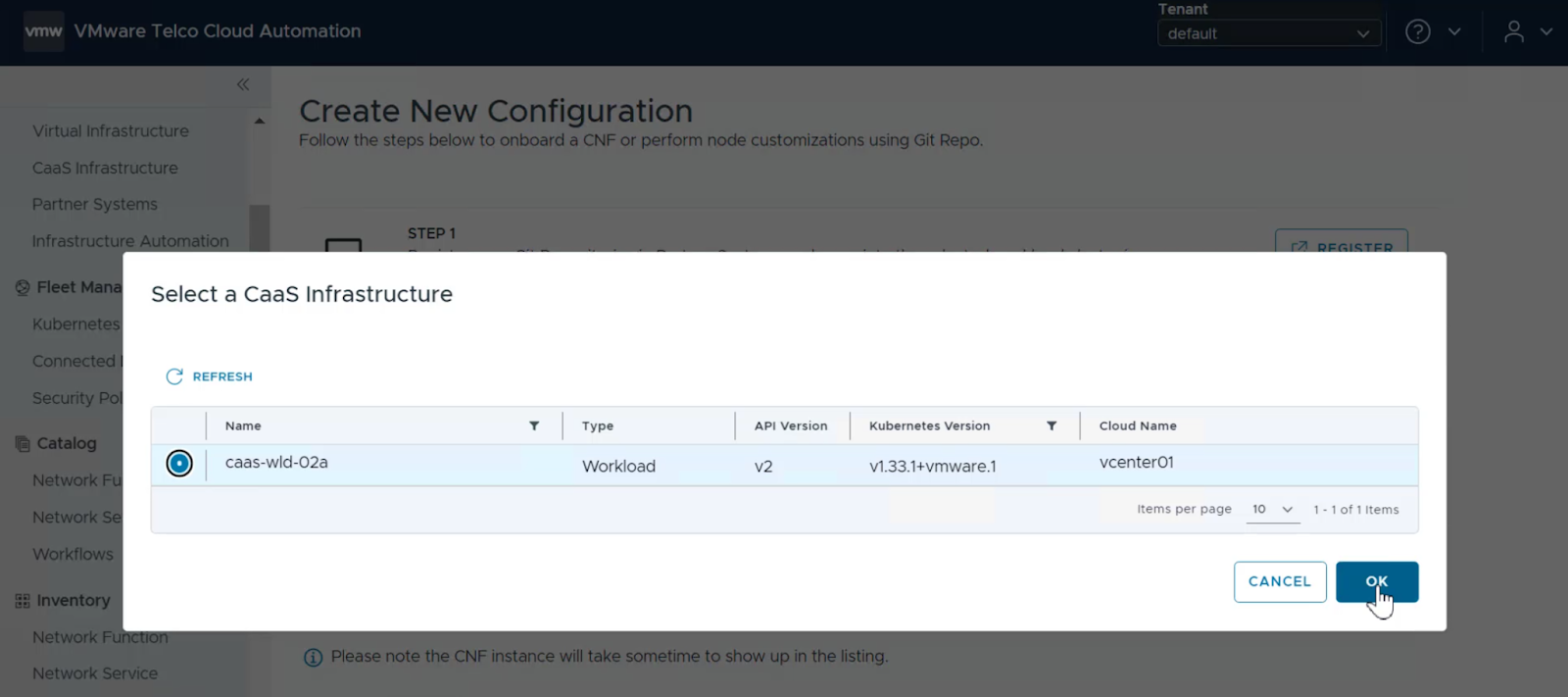Image resolution: width=1568 pixels, height=697 pixels.
Task: Click the CANCEL button
Action: click(1280, 581)
